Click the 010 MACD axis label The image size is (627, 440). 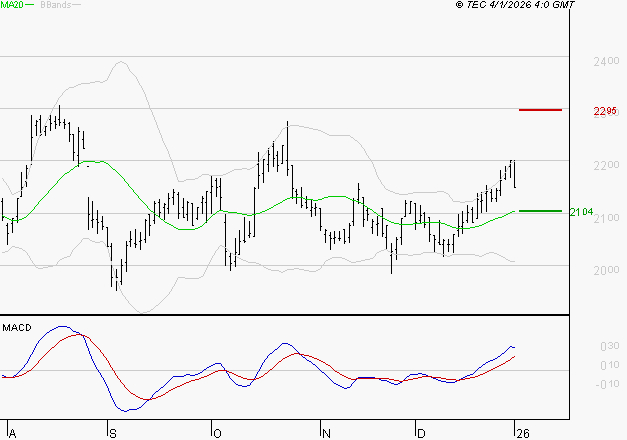(610, 365)
